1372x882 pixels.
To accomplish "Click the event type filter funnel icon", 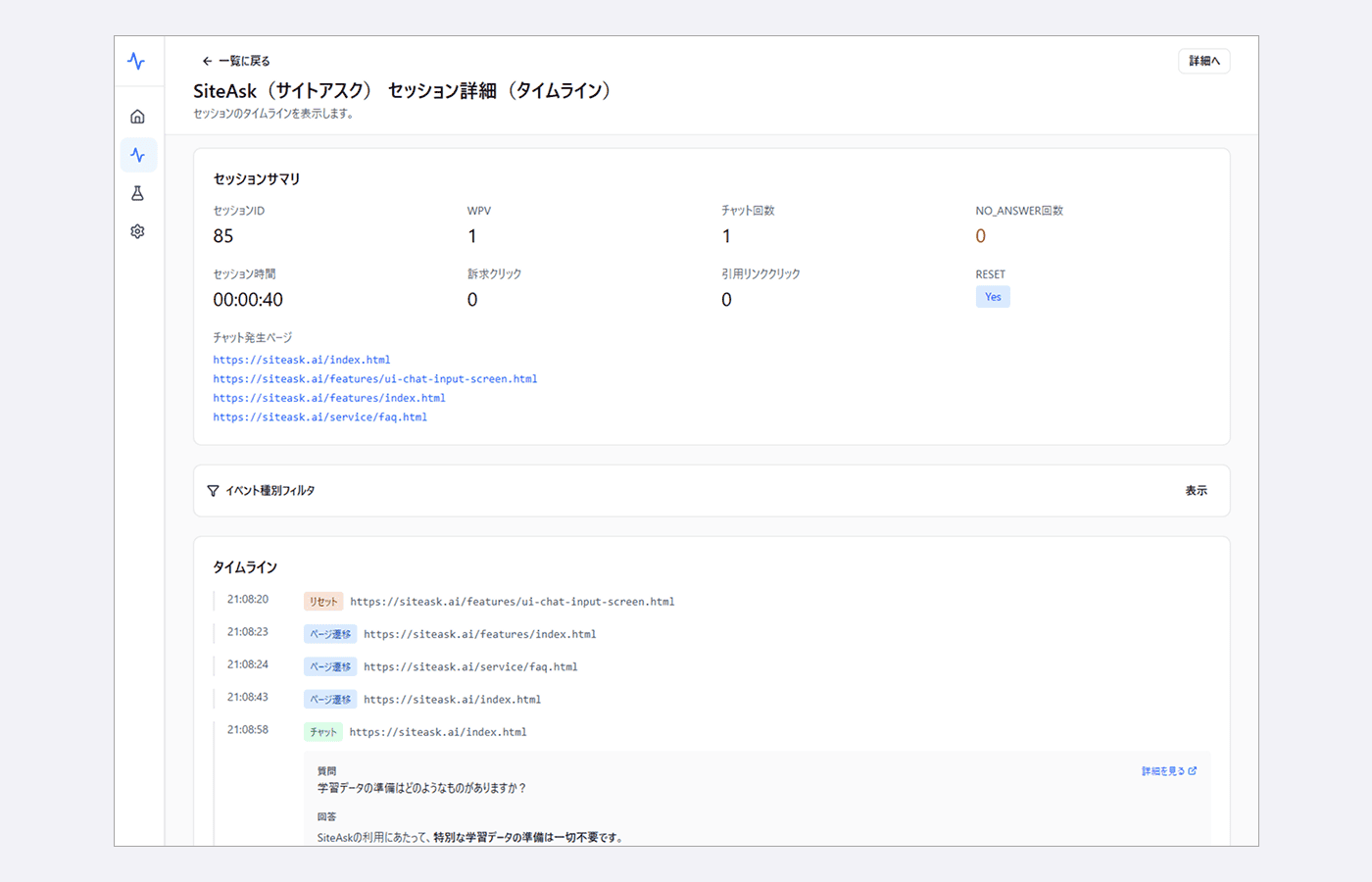I will [x=213, y=491].
